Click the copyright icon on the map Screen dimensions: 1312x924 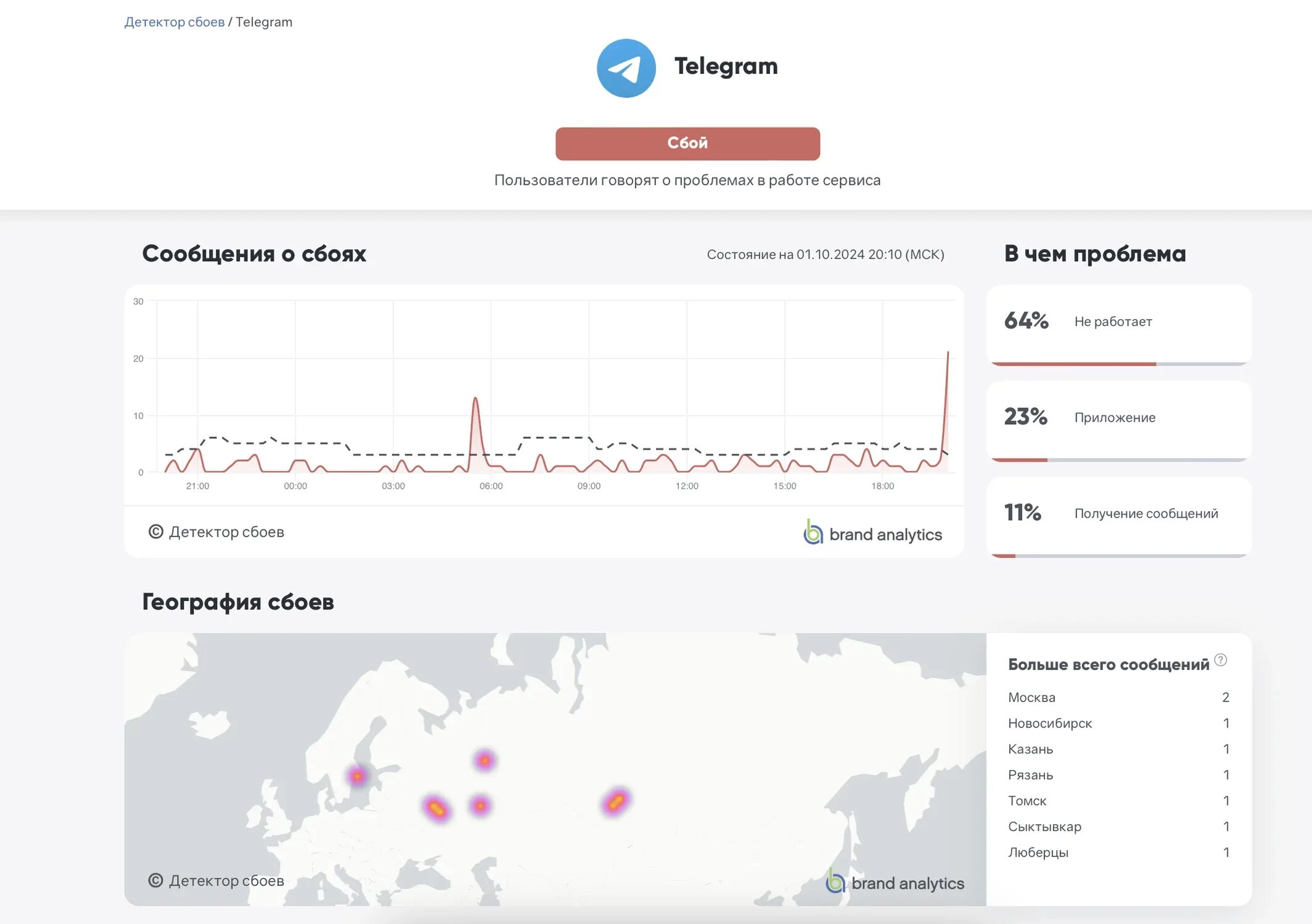pyautogui.click(x=156, y=880)
